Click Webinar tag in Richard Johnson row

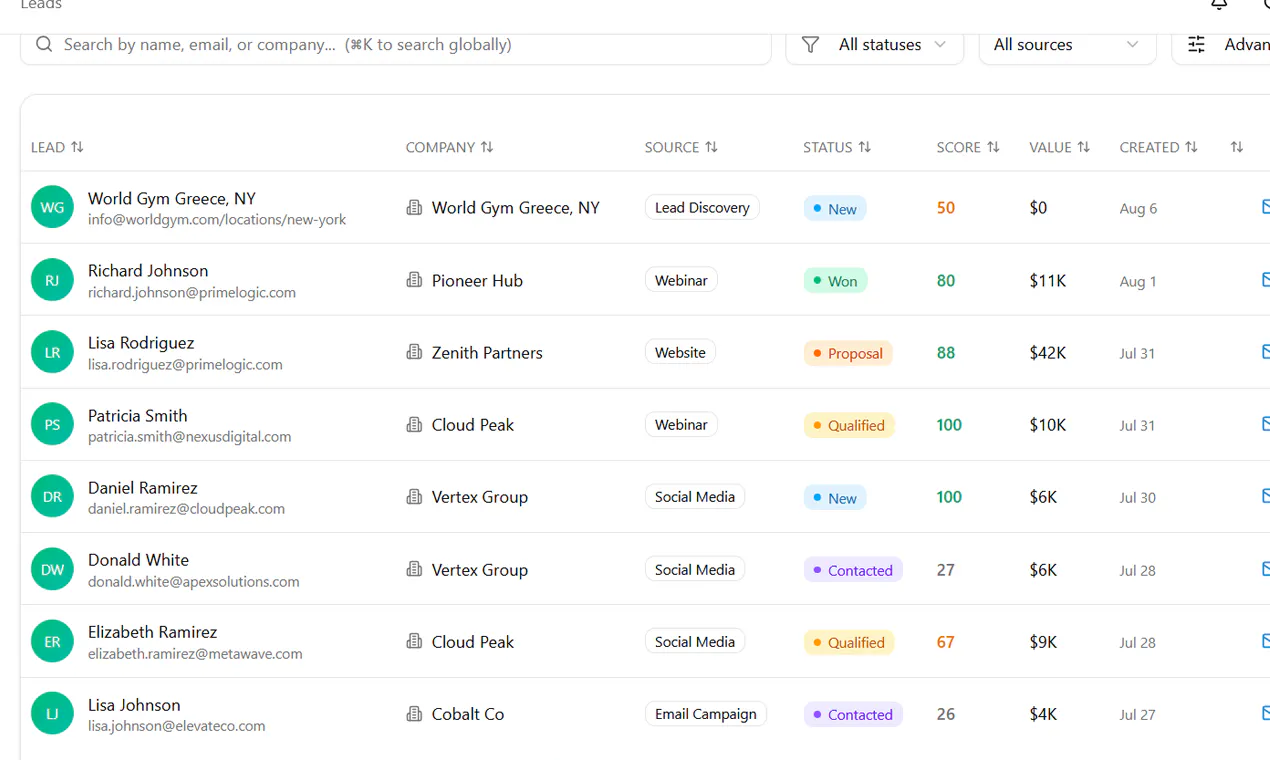point(681,280)
